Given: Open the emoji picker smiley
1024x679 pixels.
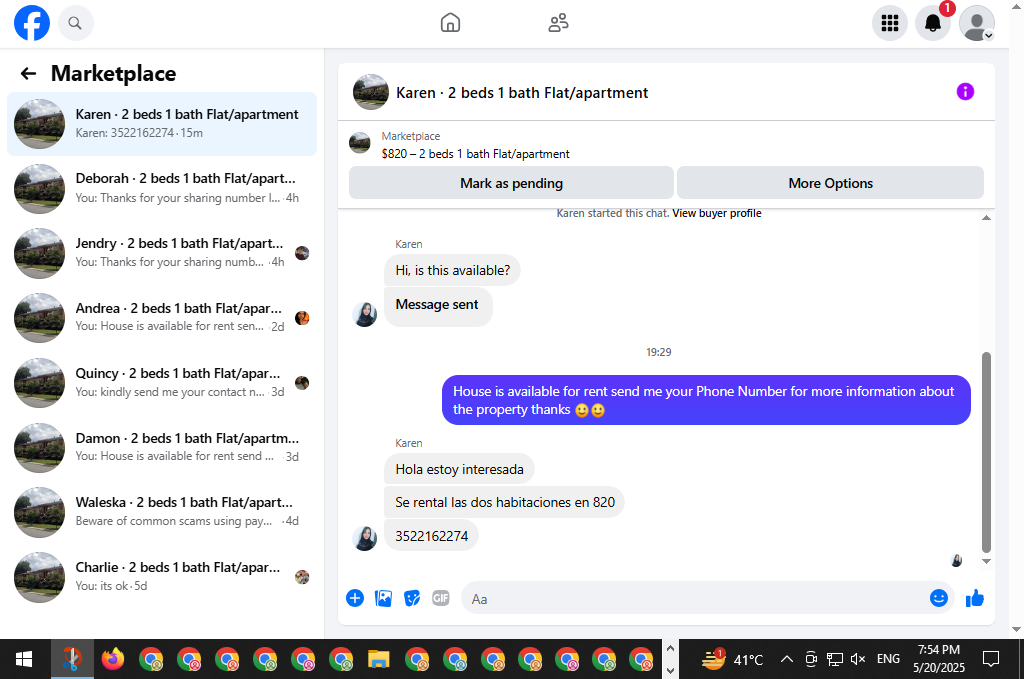Looking at the screenshot, I should coord(938,598).
